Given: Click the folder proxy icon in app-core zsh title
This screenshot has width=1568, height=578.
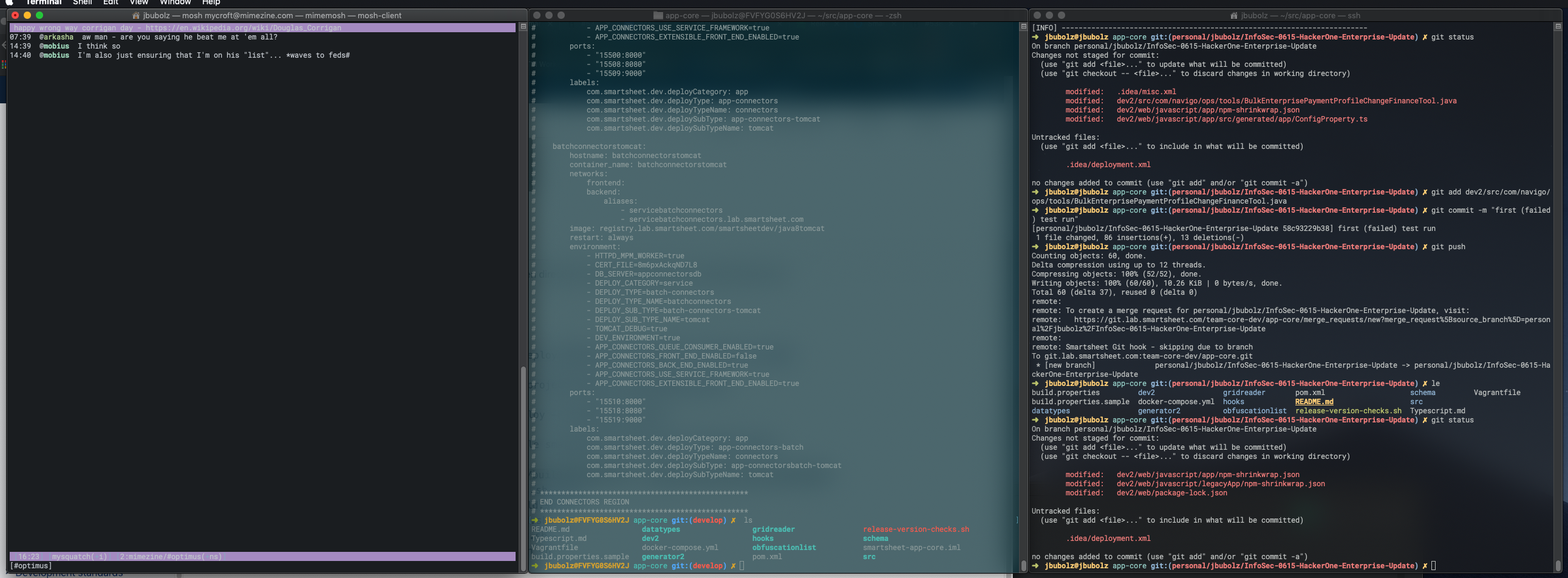Looking at the screenshot, I should click(658, 15).
